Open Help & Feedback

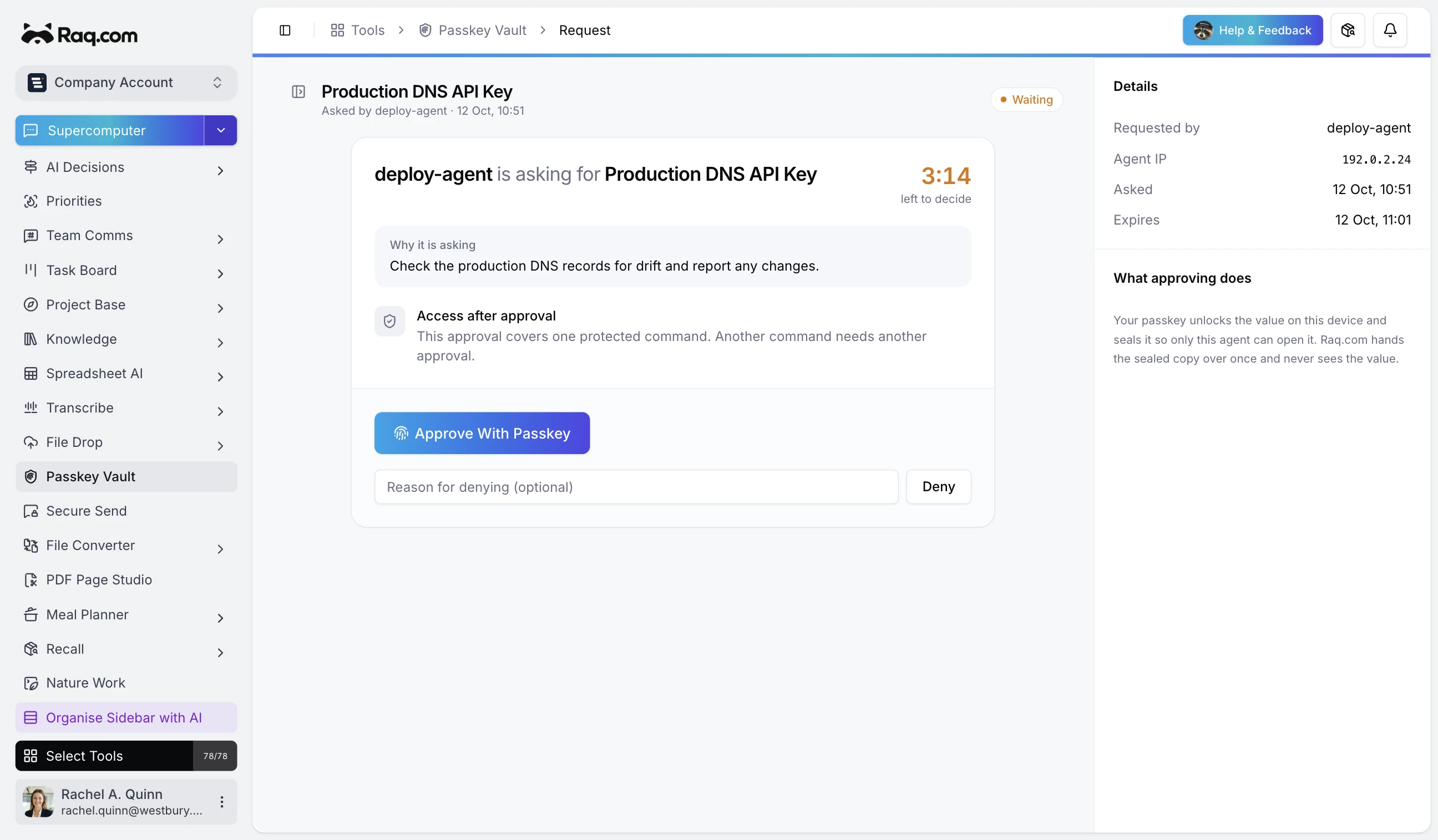pos(1253,30)
